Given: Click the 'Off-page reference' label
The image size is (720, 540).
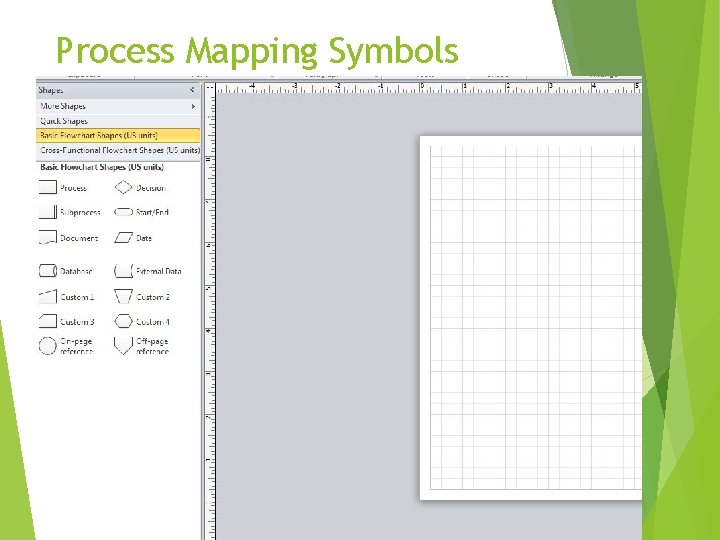Looking at the screenshot, I should (152, 346).
